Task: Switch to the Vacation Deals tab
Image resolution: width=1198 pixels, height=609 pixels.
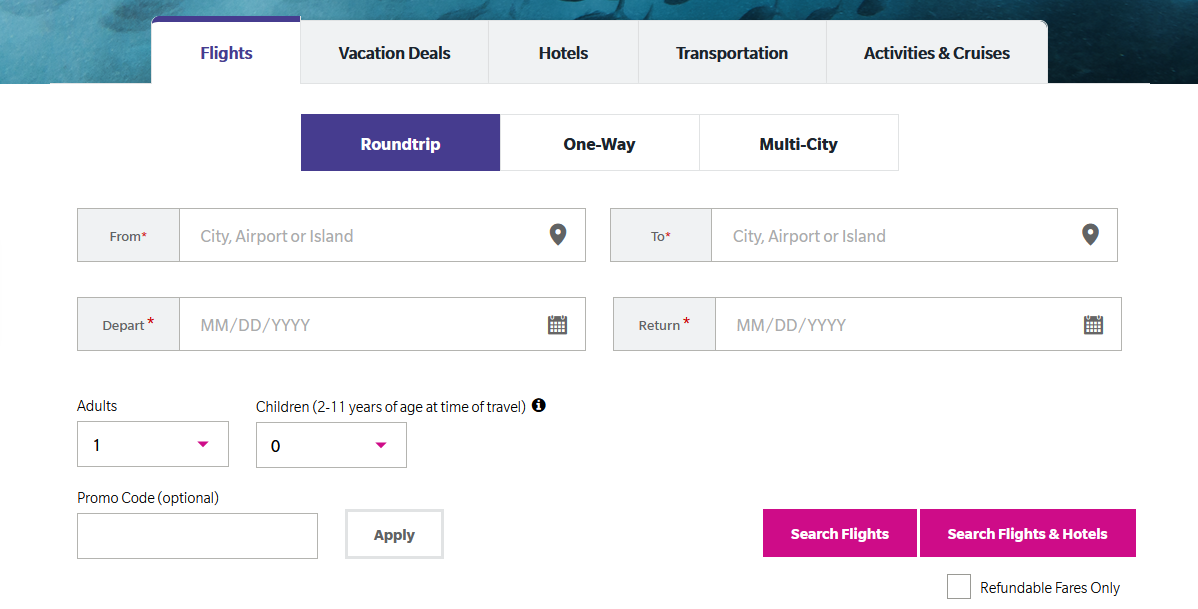Action: click(x=394, y=53)
